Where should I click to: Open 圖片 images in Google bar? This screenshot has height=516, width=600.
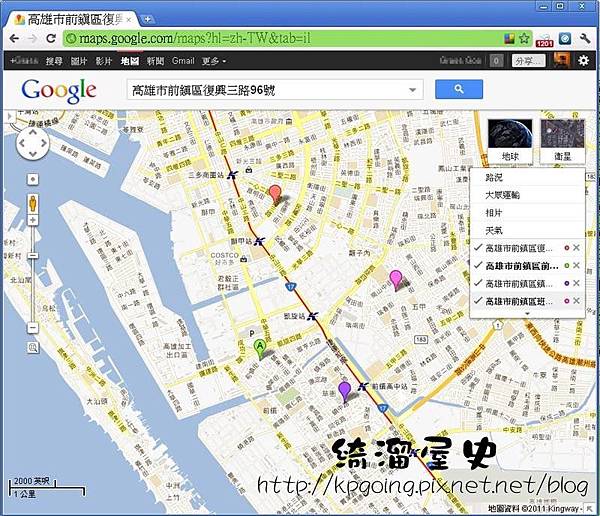click(x=79, y=61)
